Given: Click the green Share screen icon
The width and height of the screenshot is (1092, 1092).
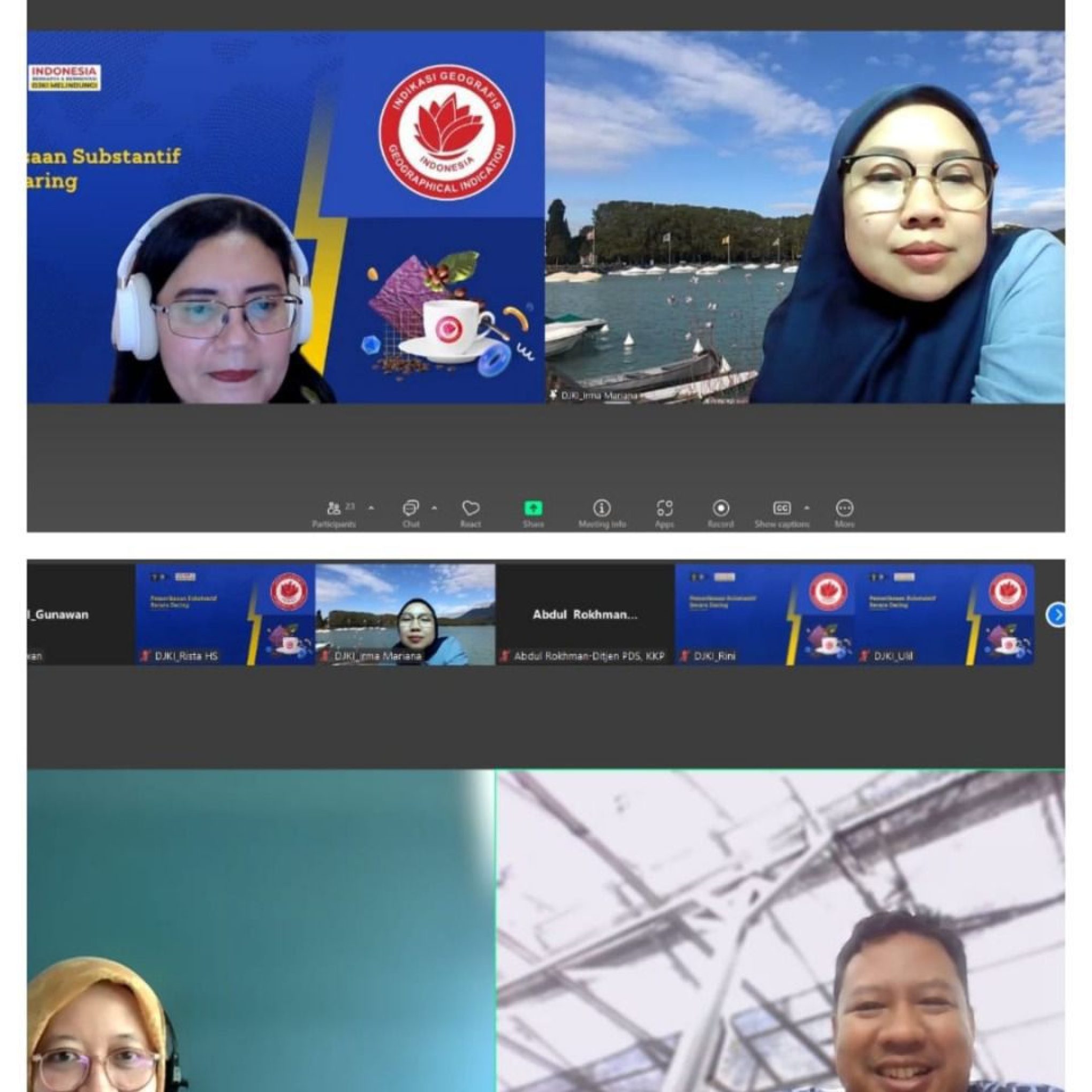Looking at the screenshot, I should click(x=533, y=507).
